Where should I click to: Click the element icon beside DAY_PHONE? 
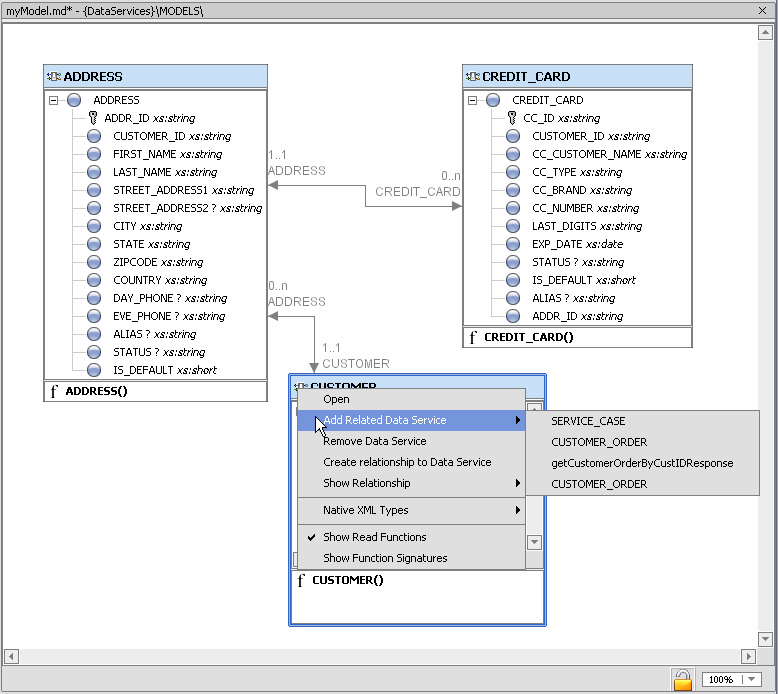pyautogui.click(x=94, y=298)
